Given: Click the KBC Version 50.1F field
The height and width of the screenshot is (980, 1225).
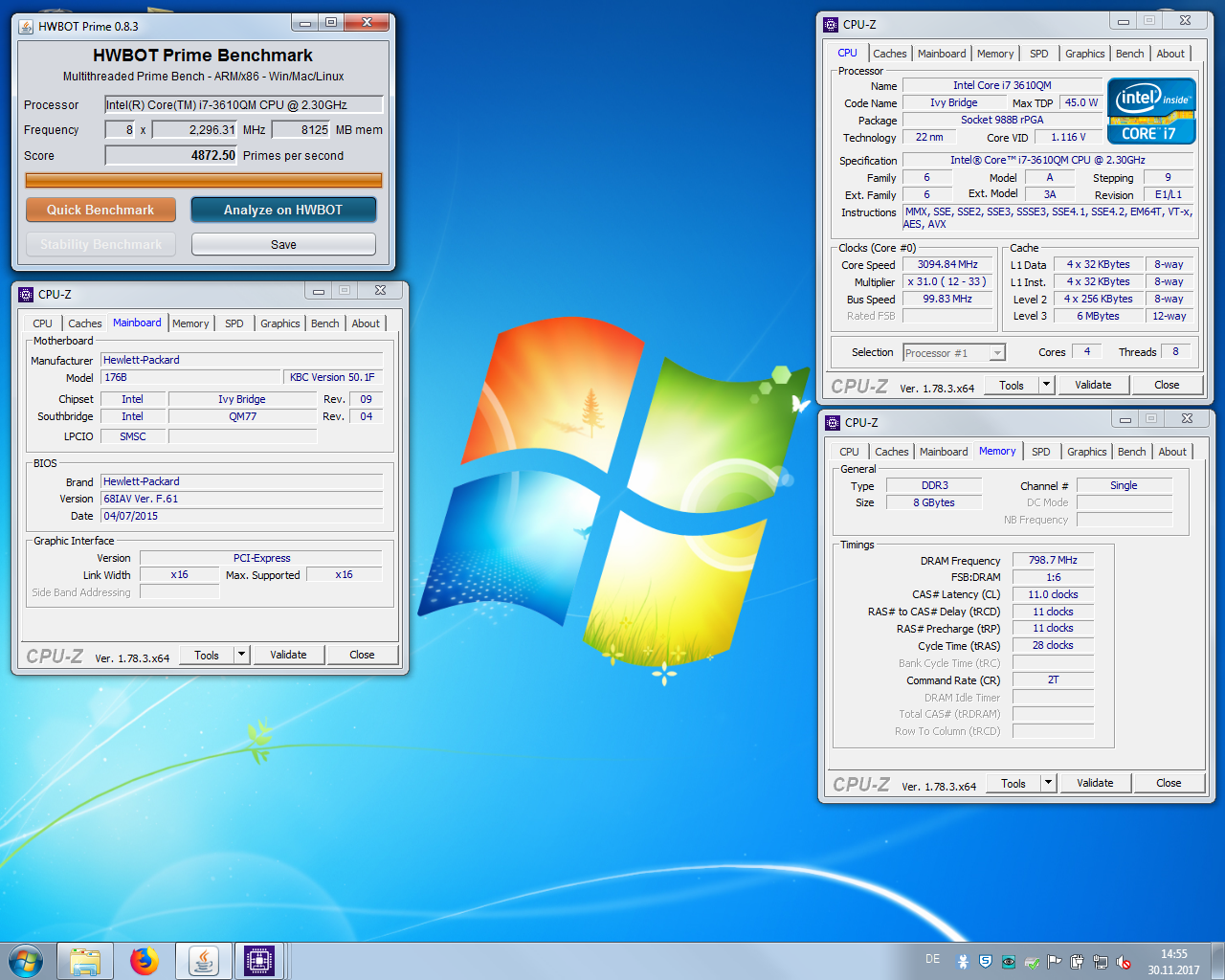Looking at the screenshot, I should [333, 377].
